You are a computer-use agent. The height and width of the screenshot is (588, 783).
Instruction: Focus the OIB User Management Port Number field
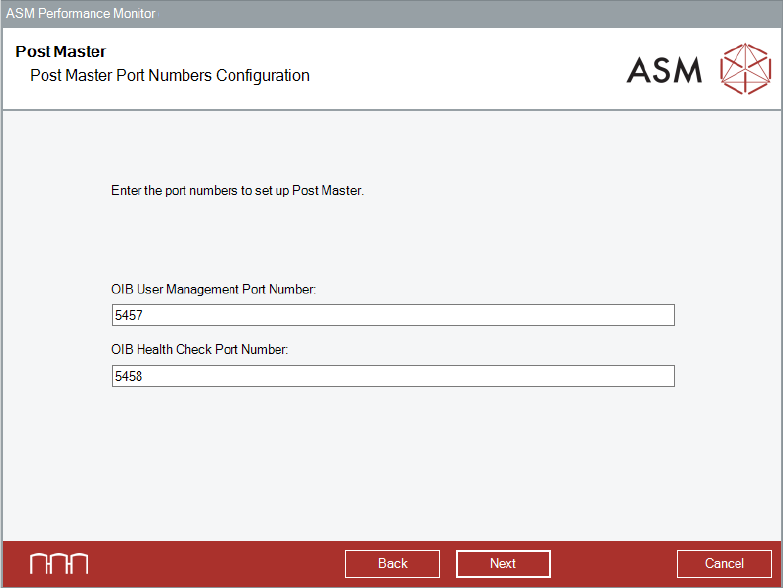(x=393, y=316)
